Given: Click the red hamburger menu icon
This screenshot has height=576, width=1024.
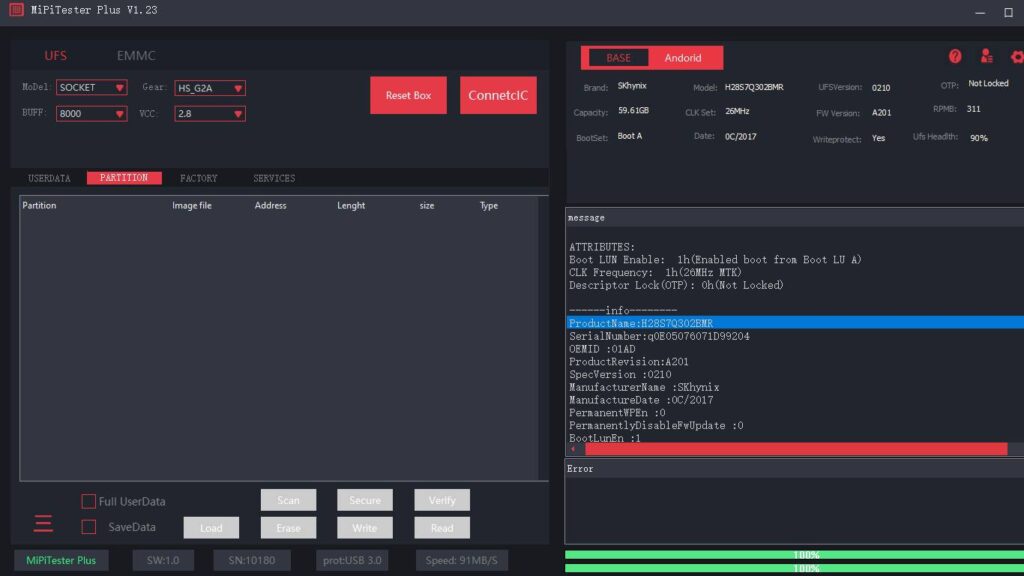Looking at the screenshot, I should coord(43,523).
